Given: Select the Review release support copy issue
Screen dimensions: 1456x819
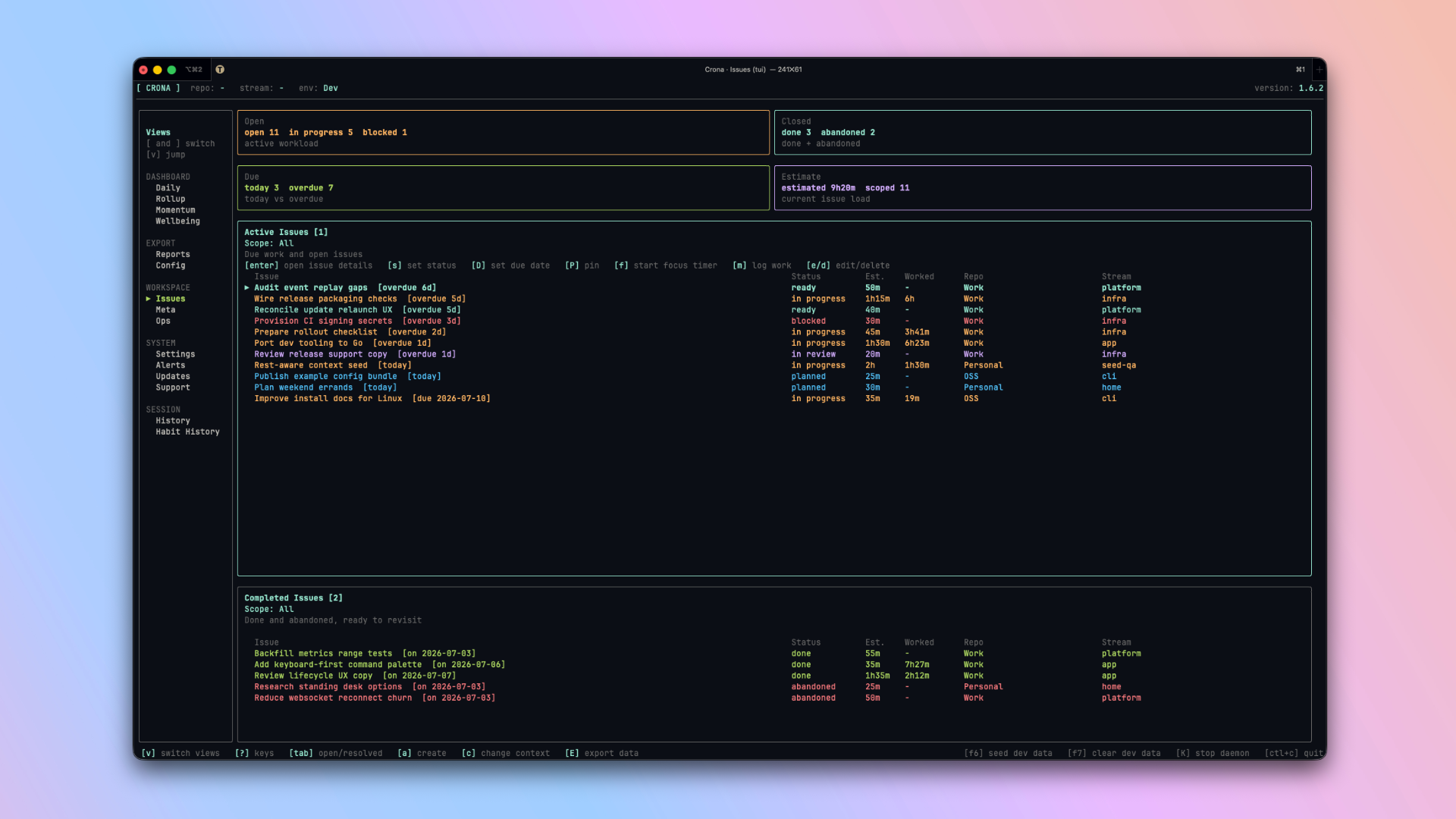Looking at the screenshot, I should pos(773,354).
